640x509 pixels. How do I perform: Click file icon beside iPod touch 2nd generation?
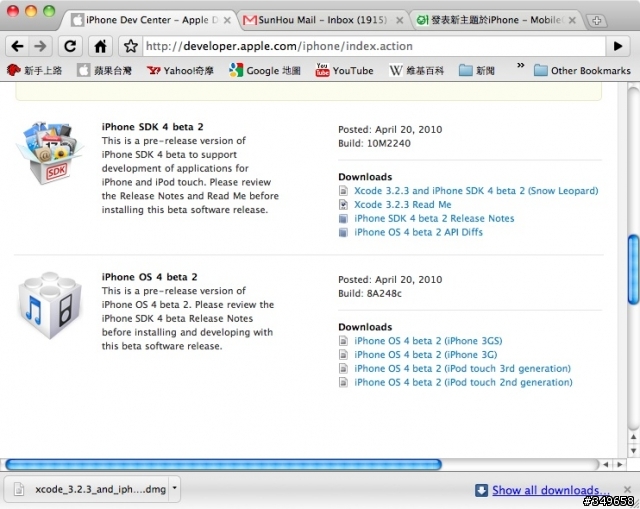(344, 382)
